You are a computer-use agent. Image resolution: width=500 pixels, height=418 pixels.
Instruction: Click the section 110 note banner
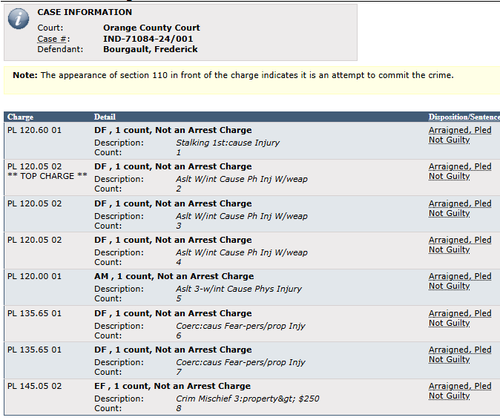[x=252, y=80]
